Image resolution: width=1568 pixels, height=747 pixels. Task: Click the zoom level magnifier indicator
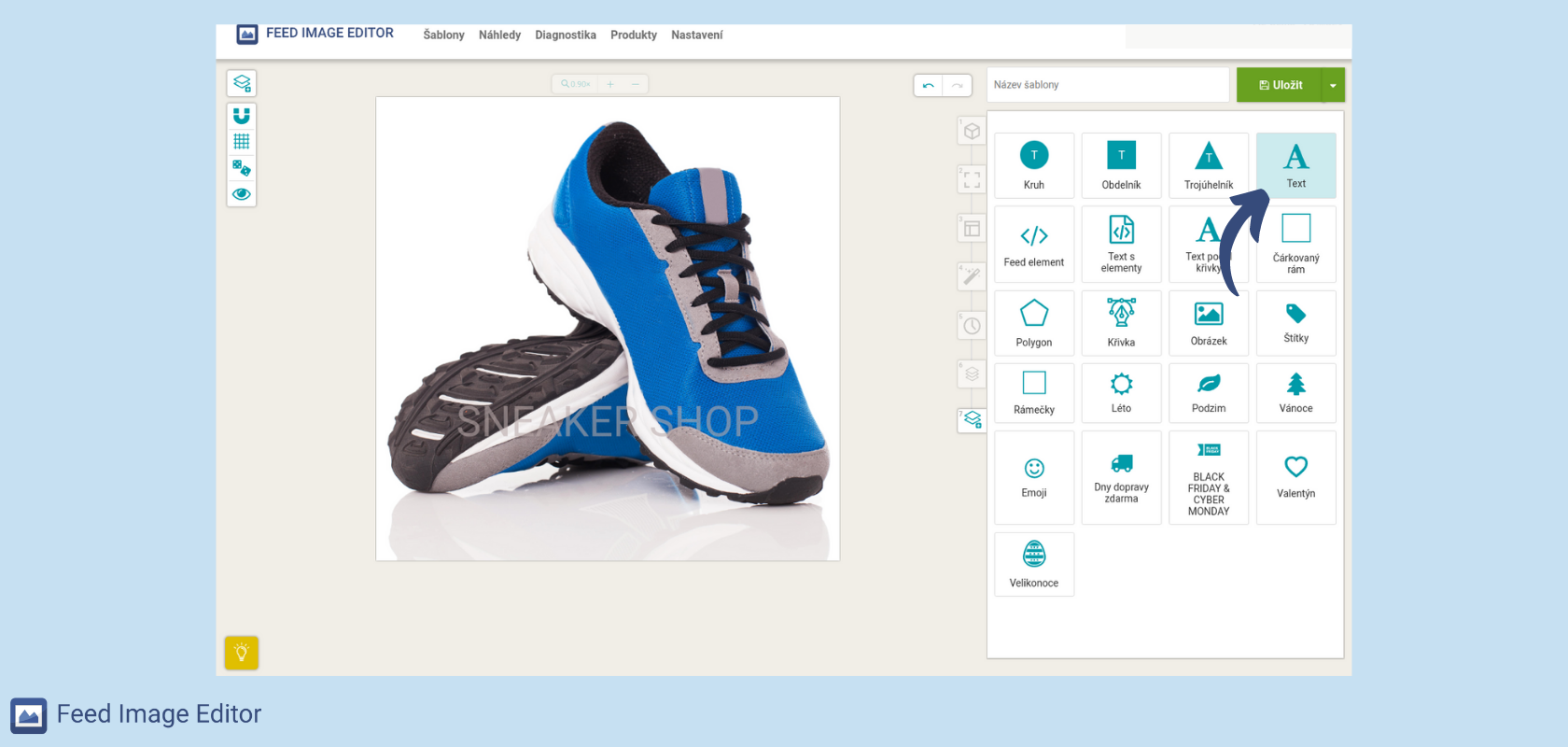tap(576, 84)
